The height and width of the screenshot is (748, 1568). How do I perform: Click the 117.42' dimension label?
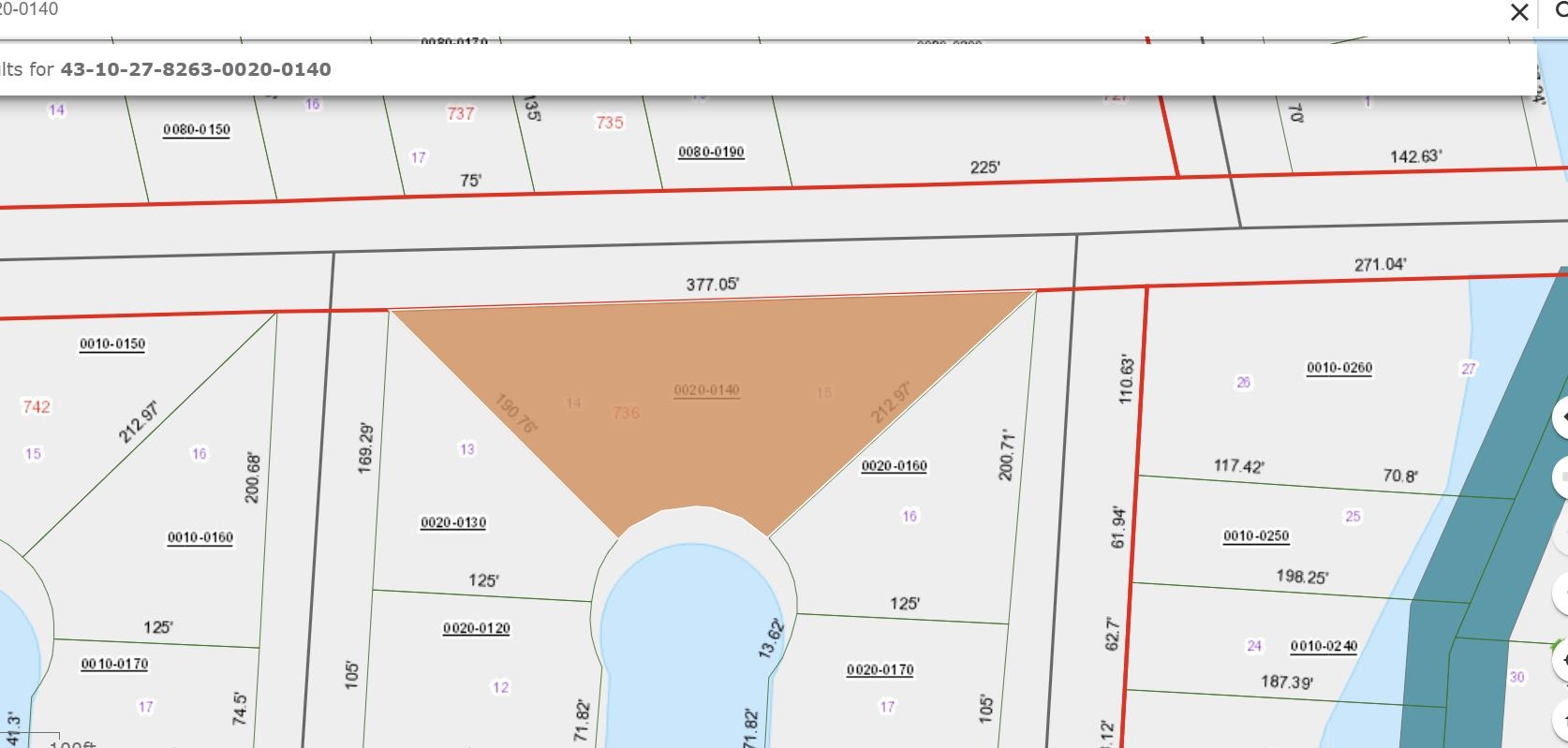(x=1239, y=465)
